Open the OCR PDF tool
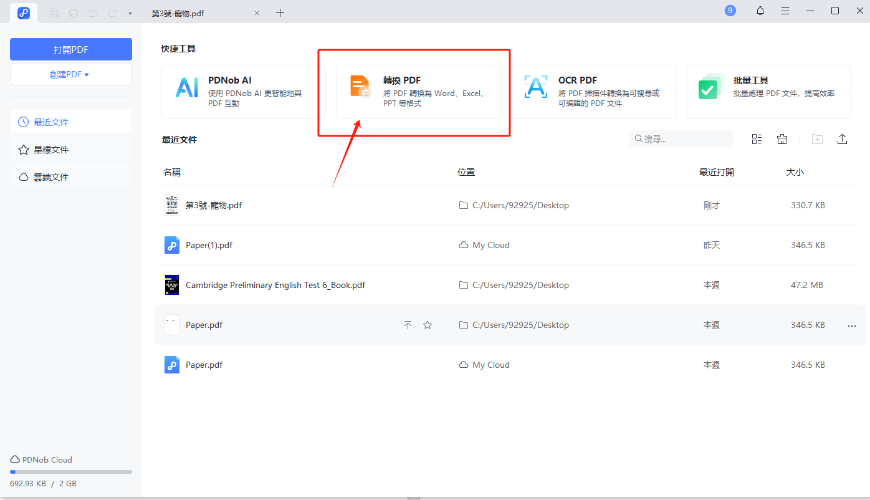The width and height of the screenshot is (870, 500). coord(595,91)
